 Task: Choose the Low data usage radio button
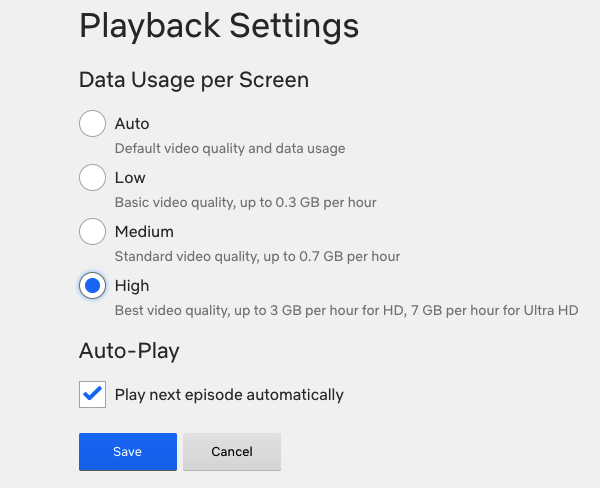pyautogui.click(x=92, y=178)
